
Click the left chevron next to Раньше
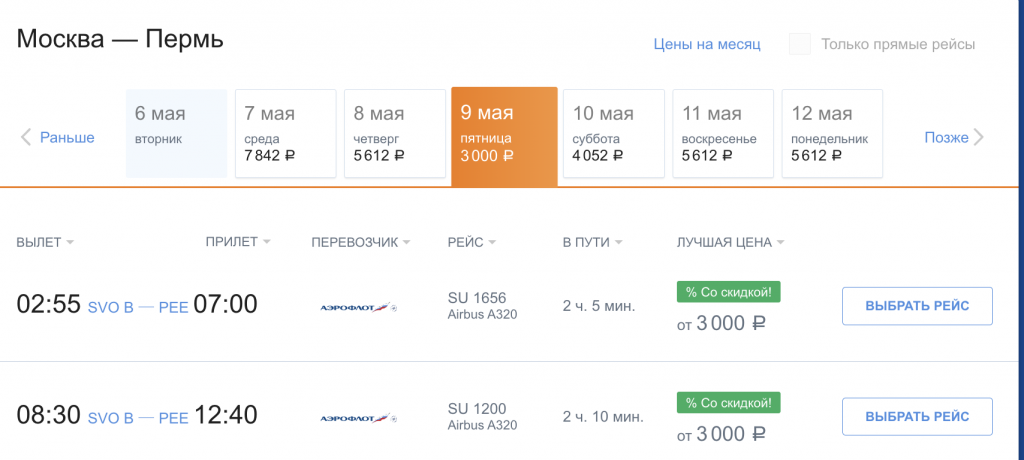click(x=26, y=137)
